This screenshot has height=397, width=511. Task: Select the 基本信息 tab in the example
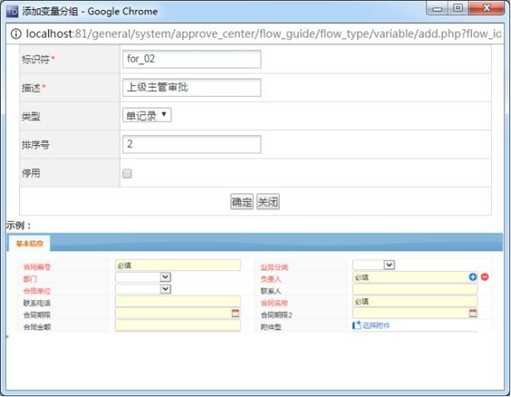[x=29, y=243]
